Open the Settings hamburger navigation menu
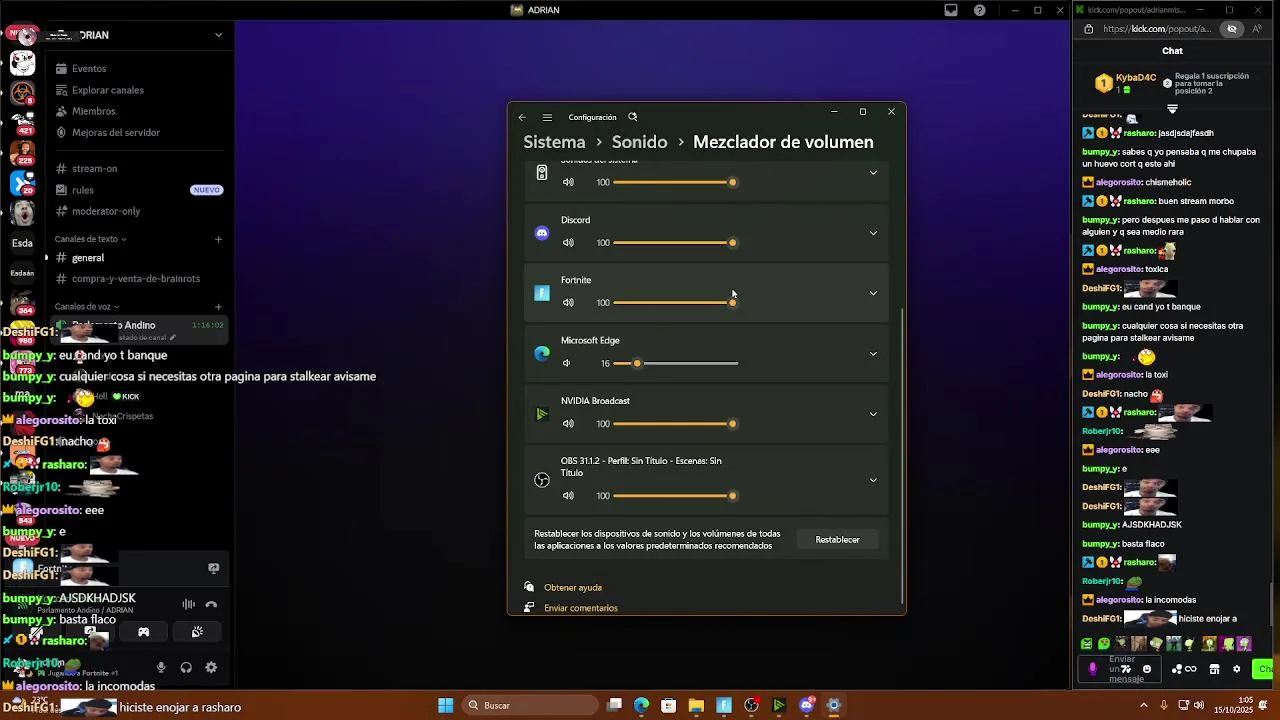This screenshot has height=720, width=1280. (547, 117)
